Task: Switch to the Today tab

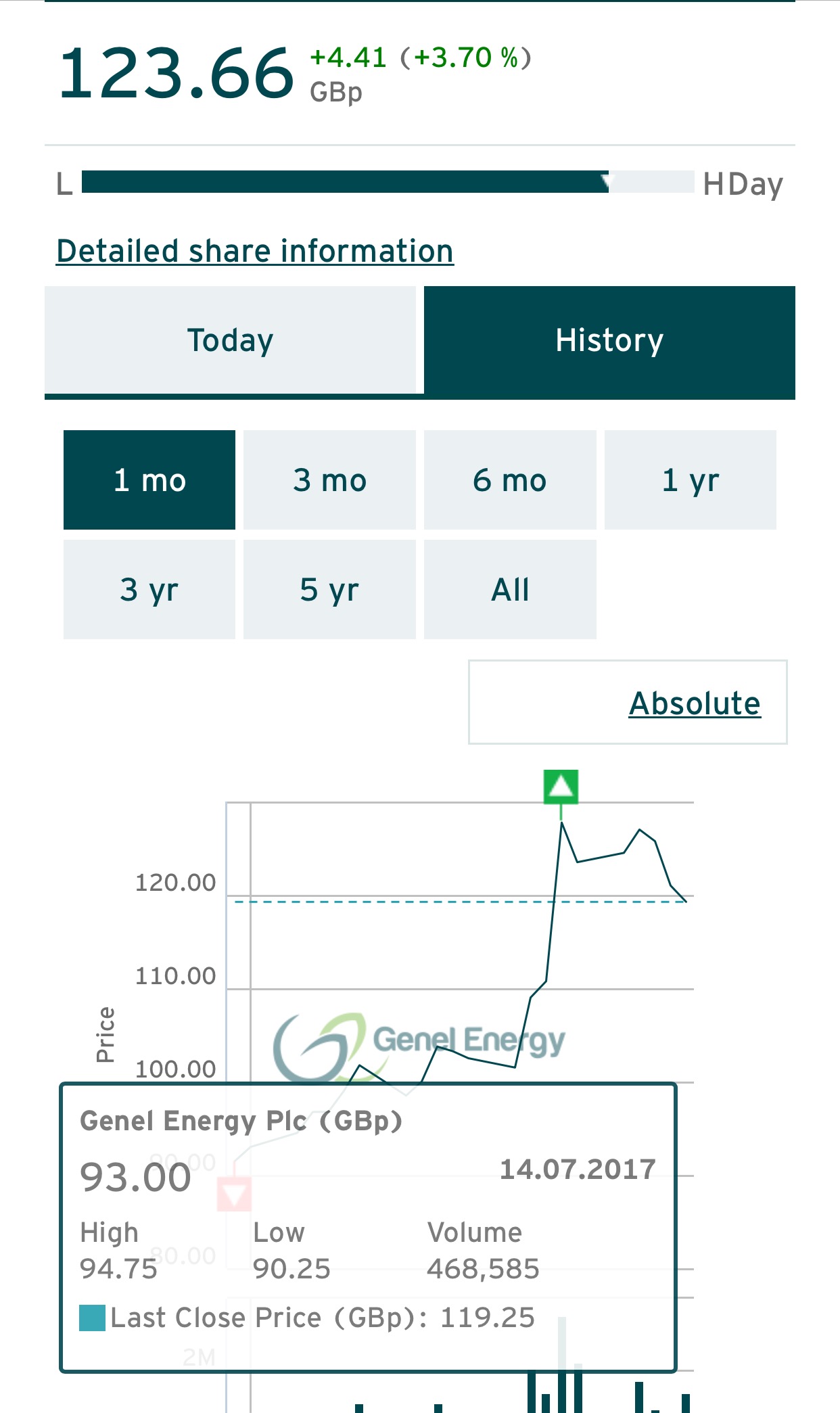Action: coord(230,340)
